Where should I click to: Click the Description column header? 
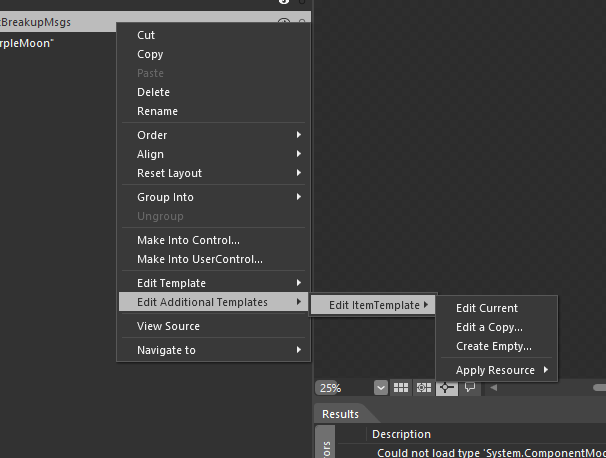click(401, 434)
